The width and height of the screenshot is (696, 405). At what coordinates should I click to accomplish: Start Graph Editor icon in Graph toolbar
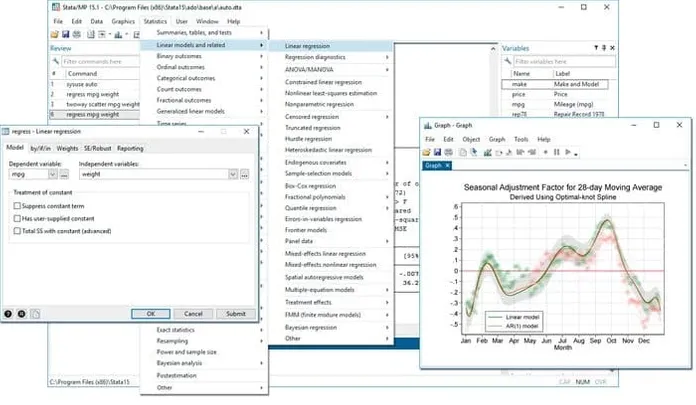[x=488, y=152]
